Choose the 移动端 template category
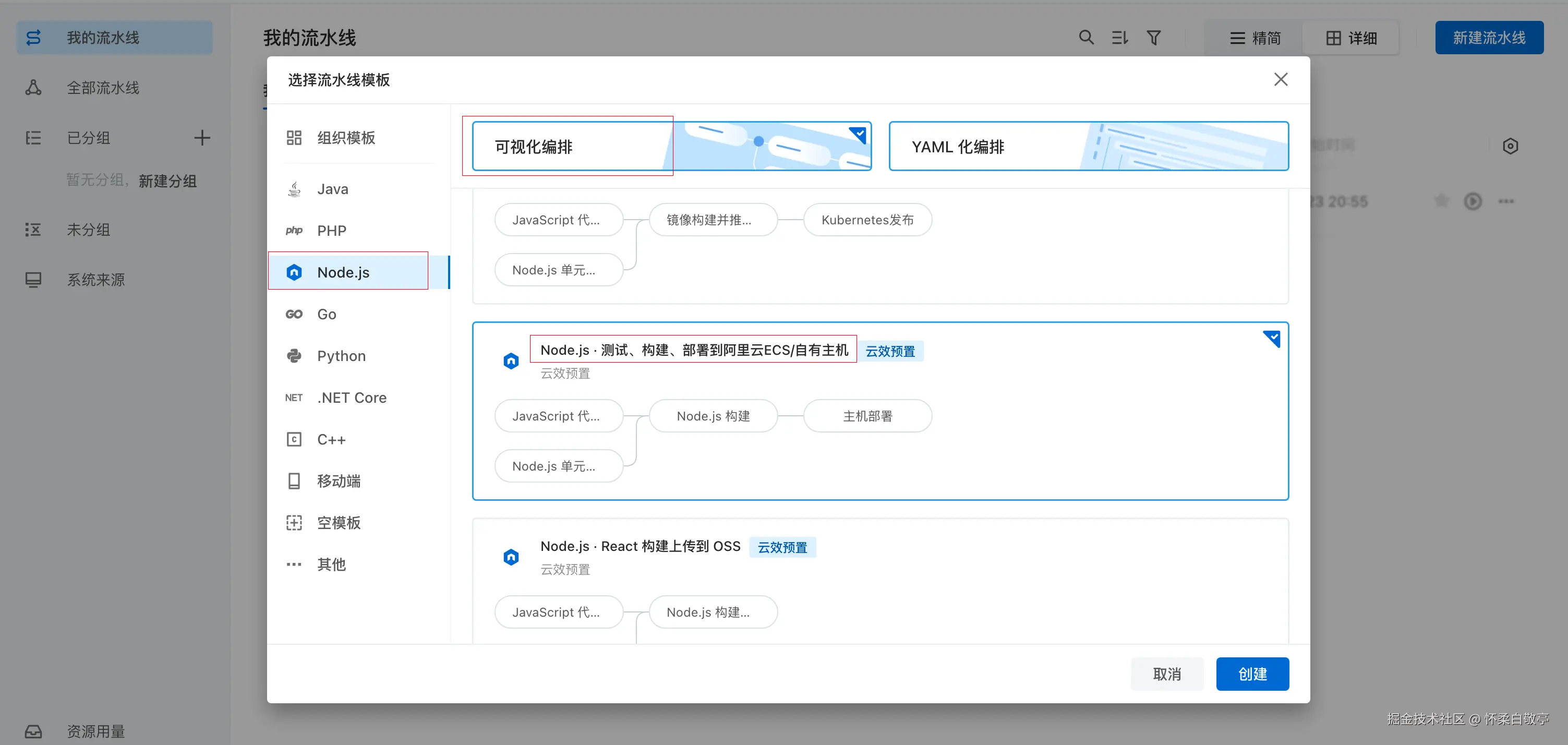The image size is (1568, 745). 359,481
